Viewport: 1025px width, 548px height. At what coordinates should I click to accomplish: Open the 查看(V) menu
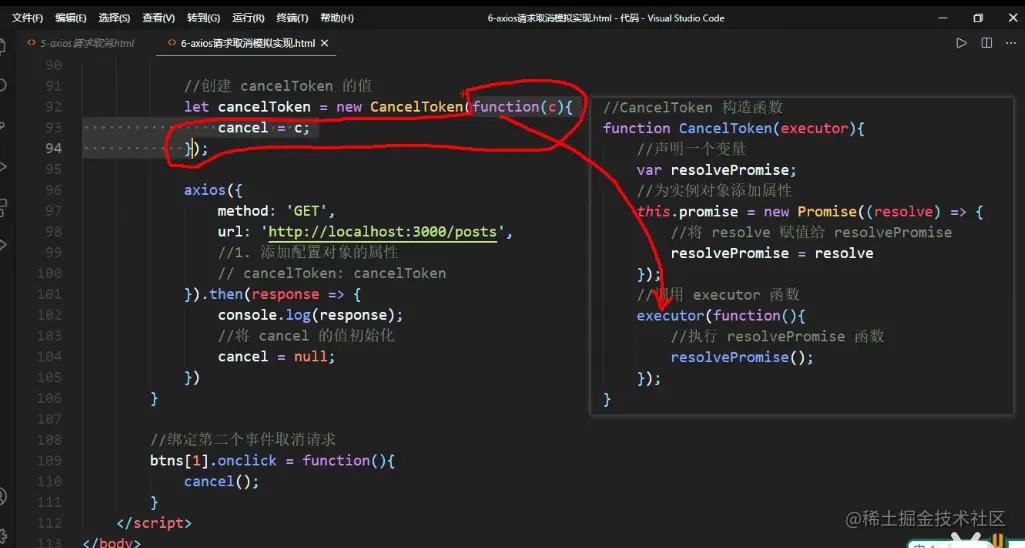pos(159,18)
